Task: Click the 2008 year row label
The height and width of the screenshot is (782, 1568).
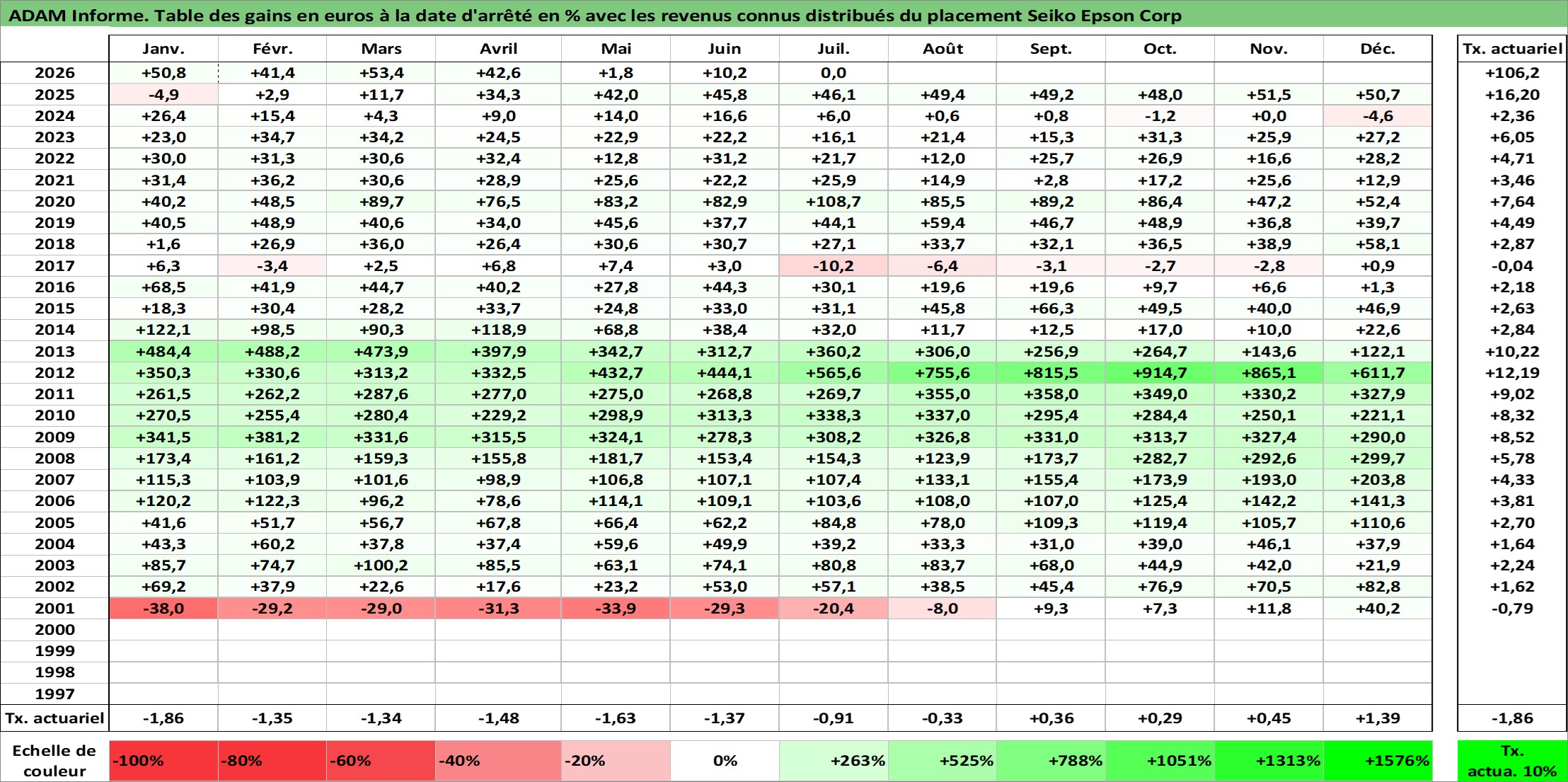Action: tap(54, 459)
